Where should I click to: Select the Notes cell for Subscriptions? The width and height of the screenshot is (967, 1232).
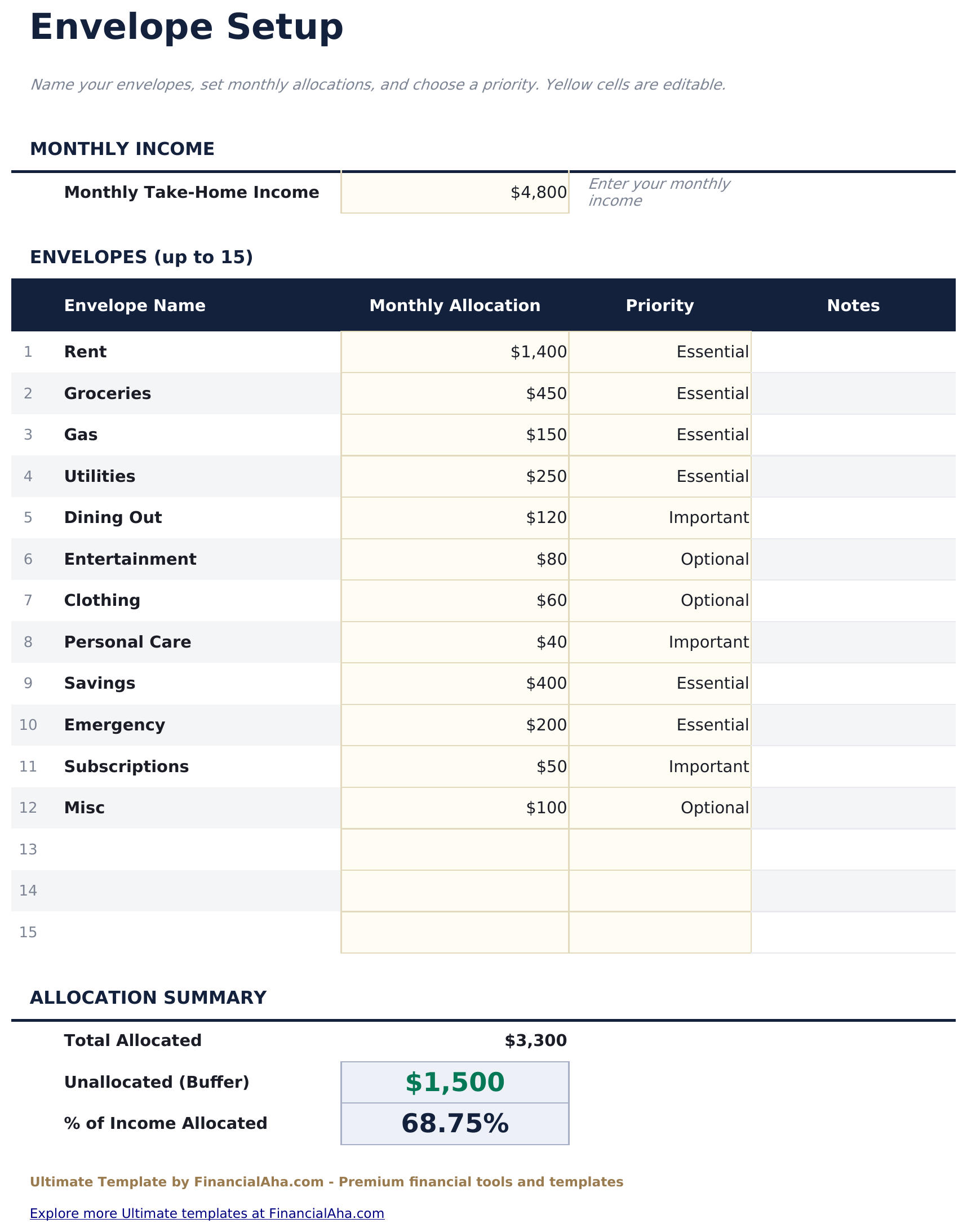[853, 766]
